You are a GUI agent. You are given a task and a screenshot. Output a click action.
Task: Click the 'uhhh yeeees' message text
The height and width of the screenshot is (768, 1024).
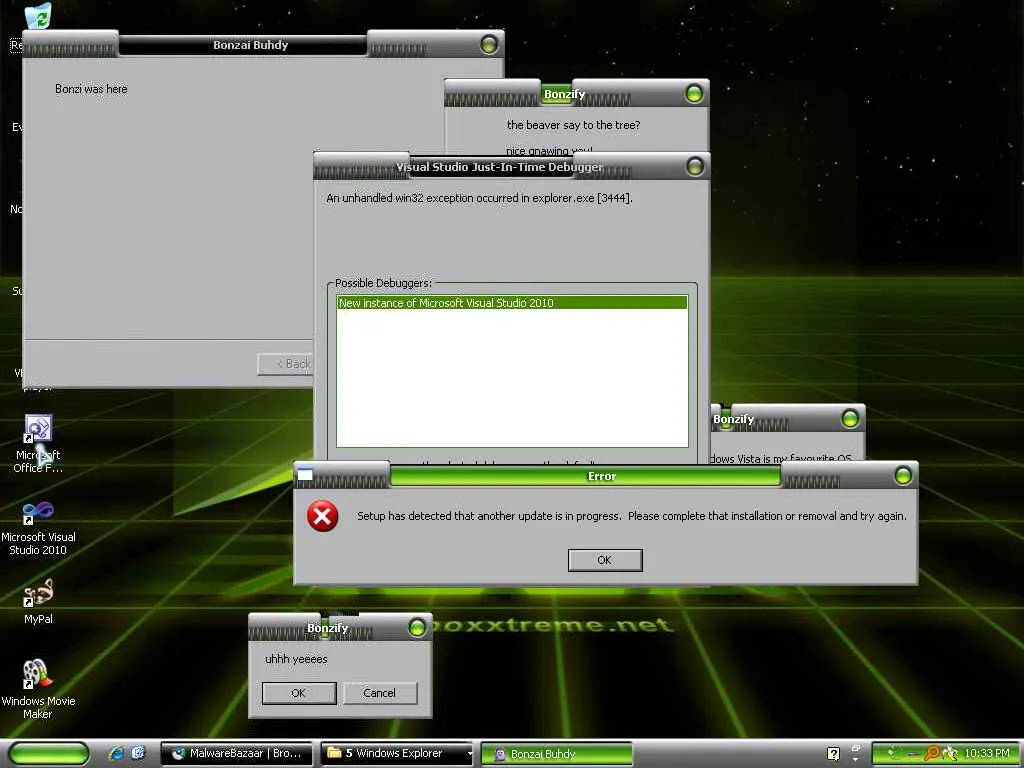(296, 659)
